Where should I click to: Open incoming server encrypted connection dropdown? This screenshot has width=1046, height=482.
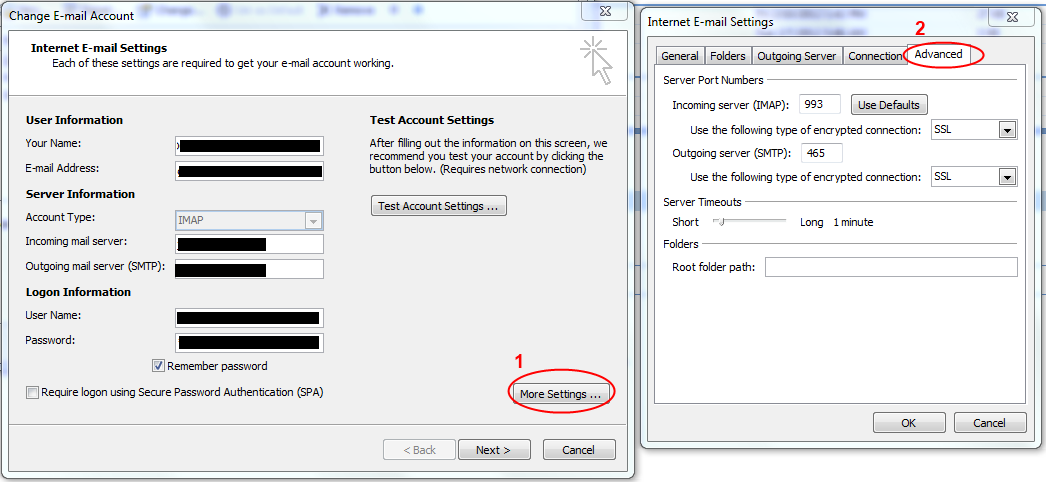click(1007, 130)
